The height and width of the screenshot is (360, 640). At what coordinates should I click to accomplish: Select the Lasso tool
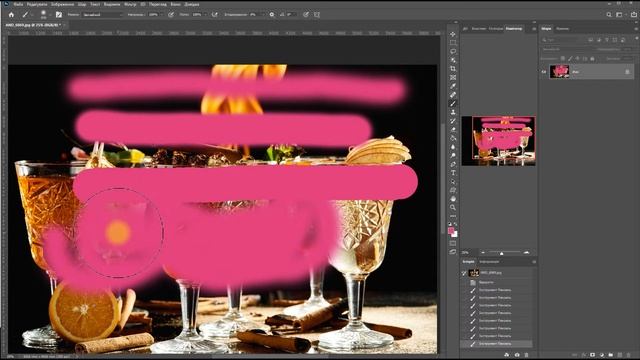pyautogui.click(x=453, y=51)
